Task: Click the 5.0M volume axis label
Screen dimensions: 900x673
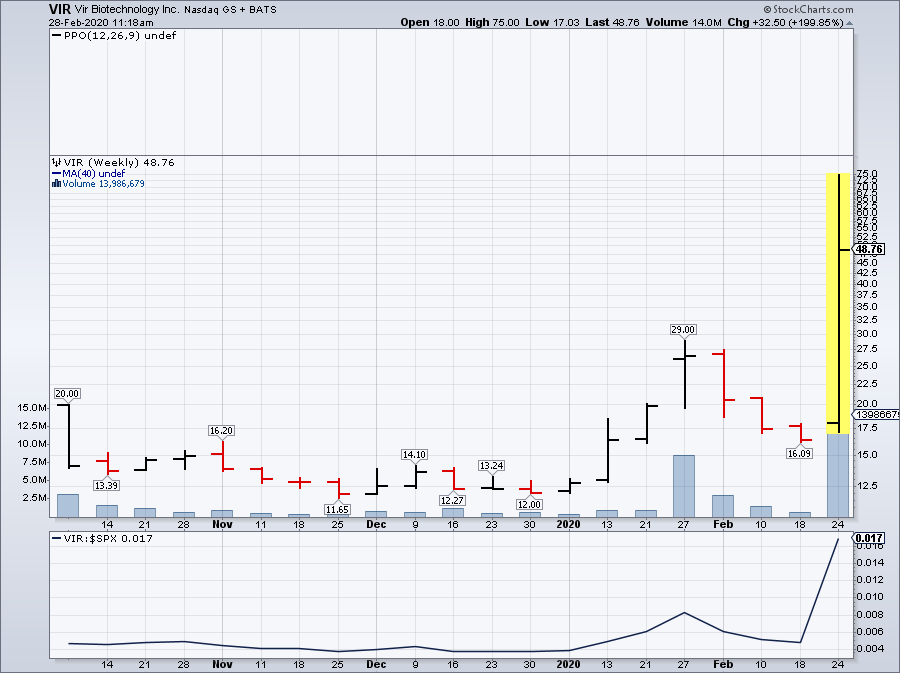Action: click(35, 480)
